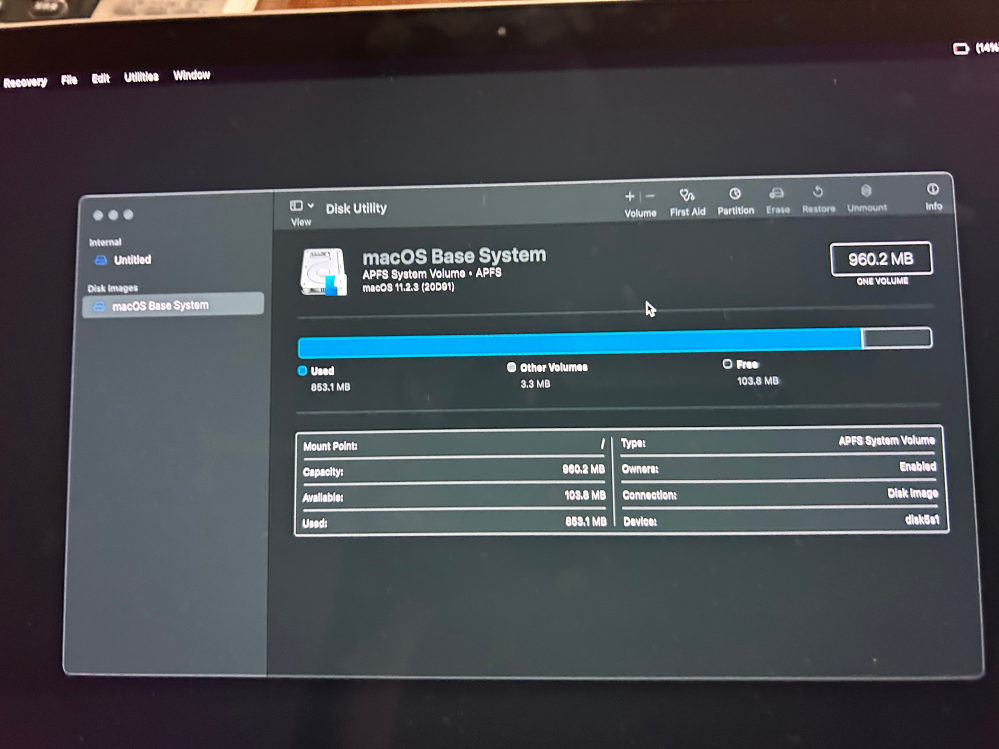999x749 pixels.
Task: Click the free-space portion of storage bar
Action: tap(897, 338)
